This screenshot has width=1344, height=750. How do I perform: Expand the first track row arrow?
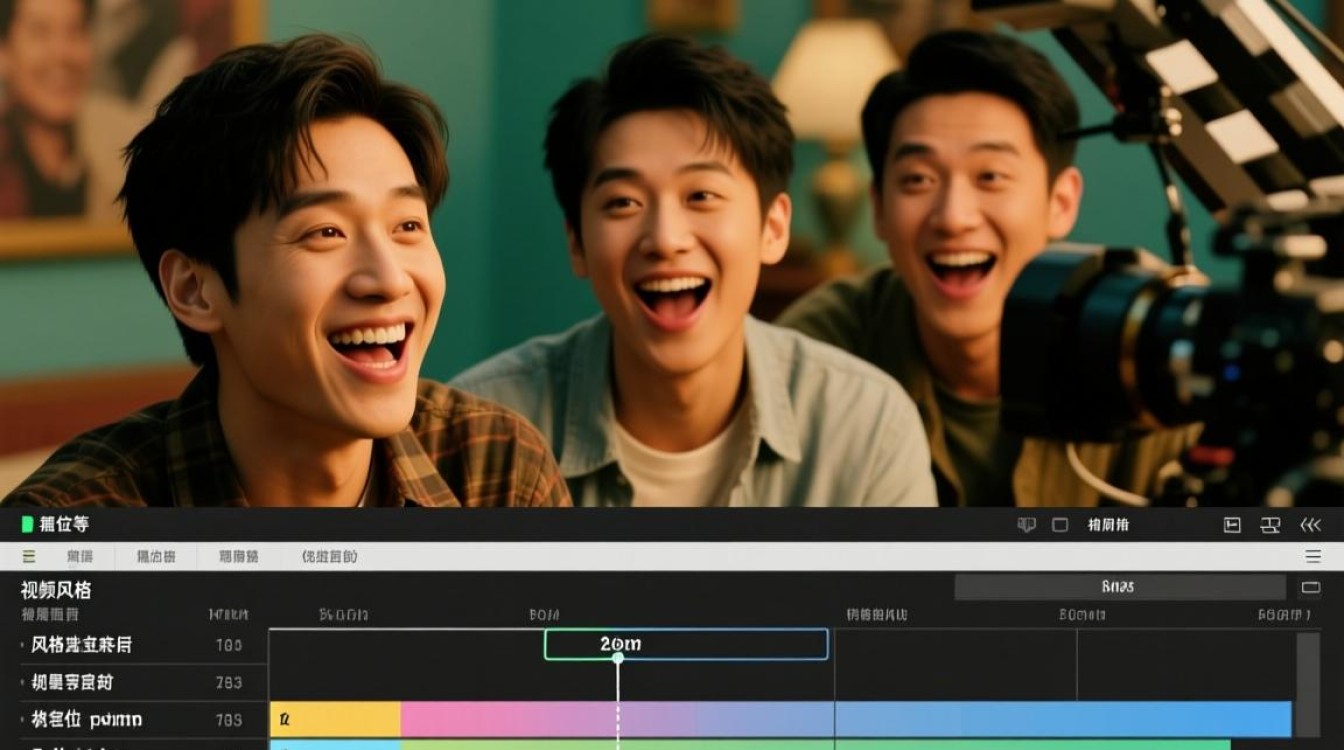23,646
